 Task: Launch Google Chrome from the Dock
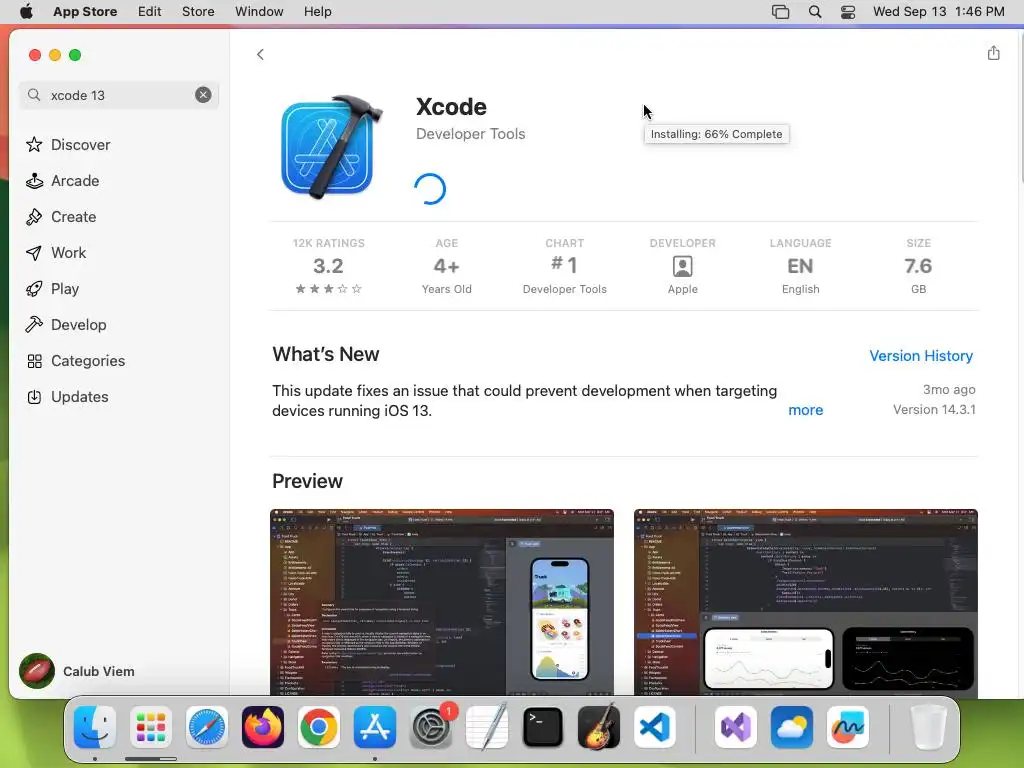pyautogui.click(x=319, y=727)
